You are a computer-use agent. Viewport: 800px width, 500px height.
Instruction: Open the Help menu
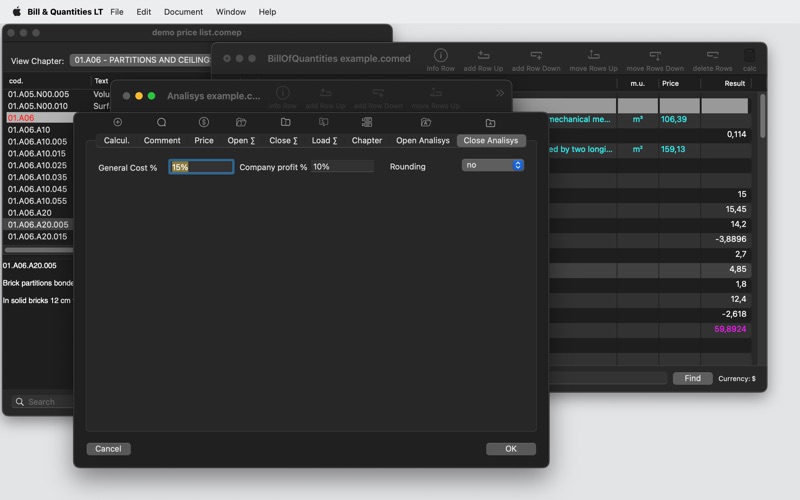coord(267,12)
